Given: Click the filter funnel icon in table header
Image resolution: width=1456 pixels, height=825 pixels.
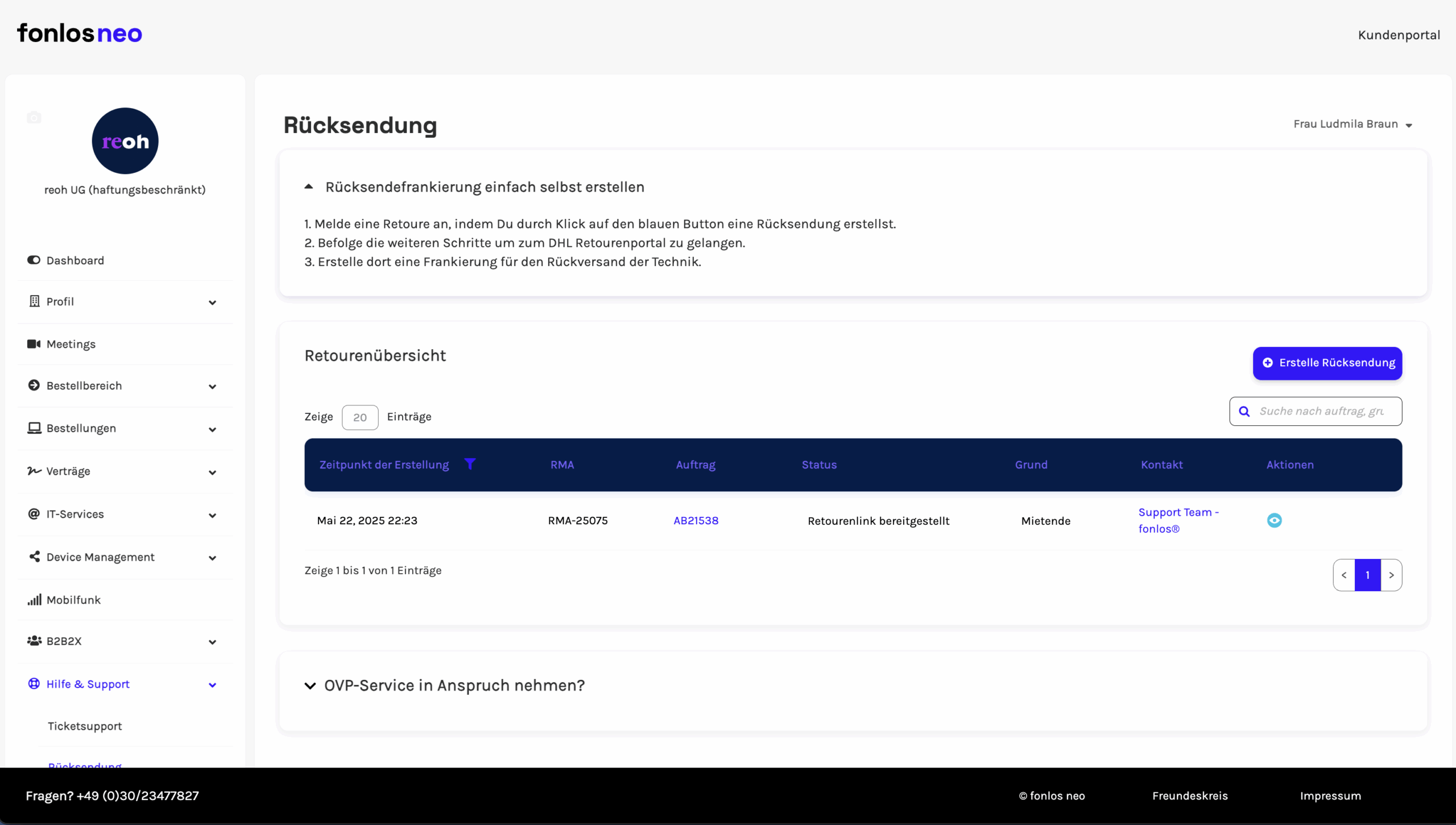Looking at the screenshot, I should (x=470, y=463).
